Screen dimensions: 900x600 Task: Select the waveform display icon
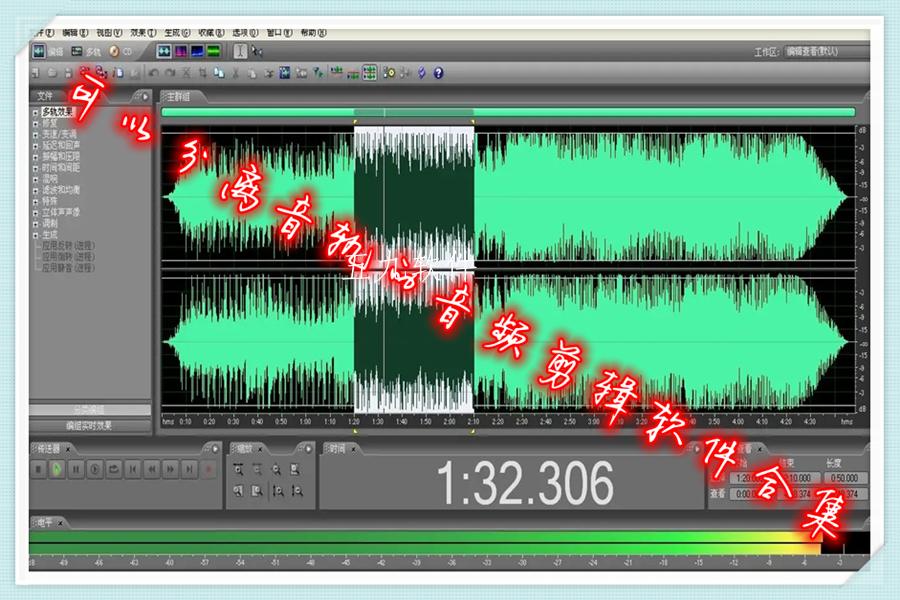[162, 51]
